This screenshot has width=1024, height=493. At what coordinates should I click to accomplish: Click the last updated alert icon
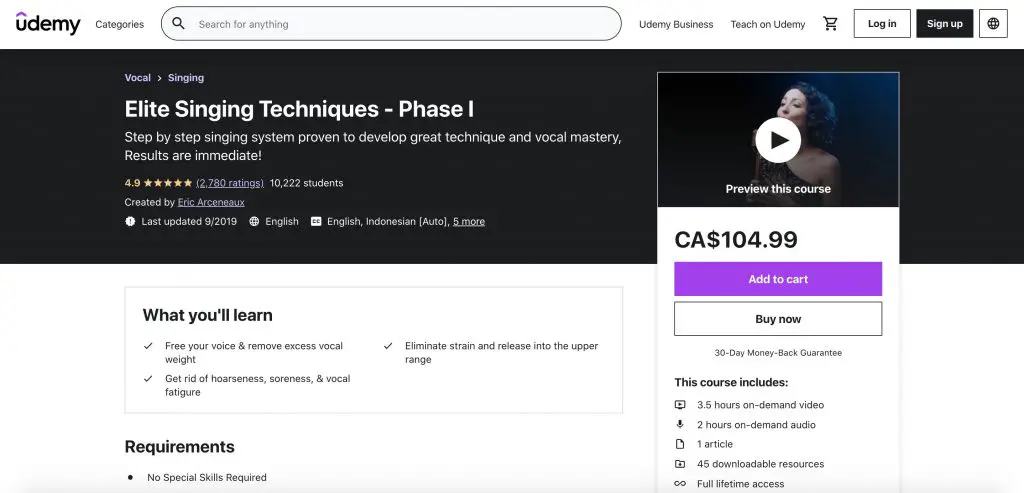coord(130,221)
